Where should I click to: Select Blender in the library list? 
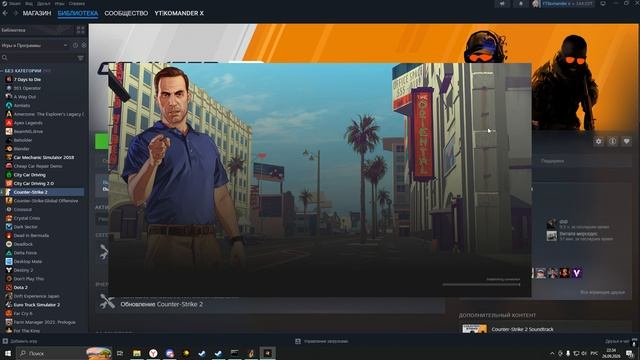pyautogui.click(x=22, y=149)
